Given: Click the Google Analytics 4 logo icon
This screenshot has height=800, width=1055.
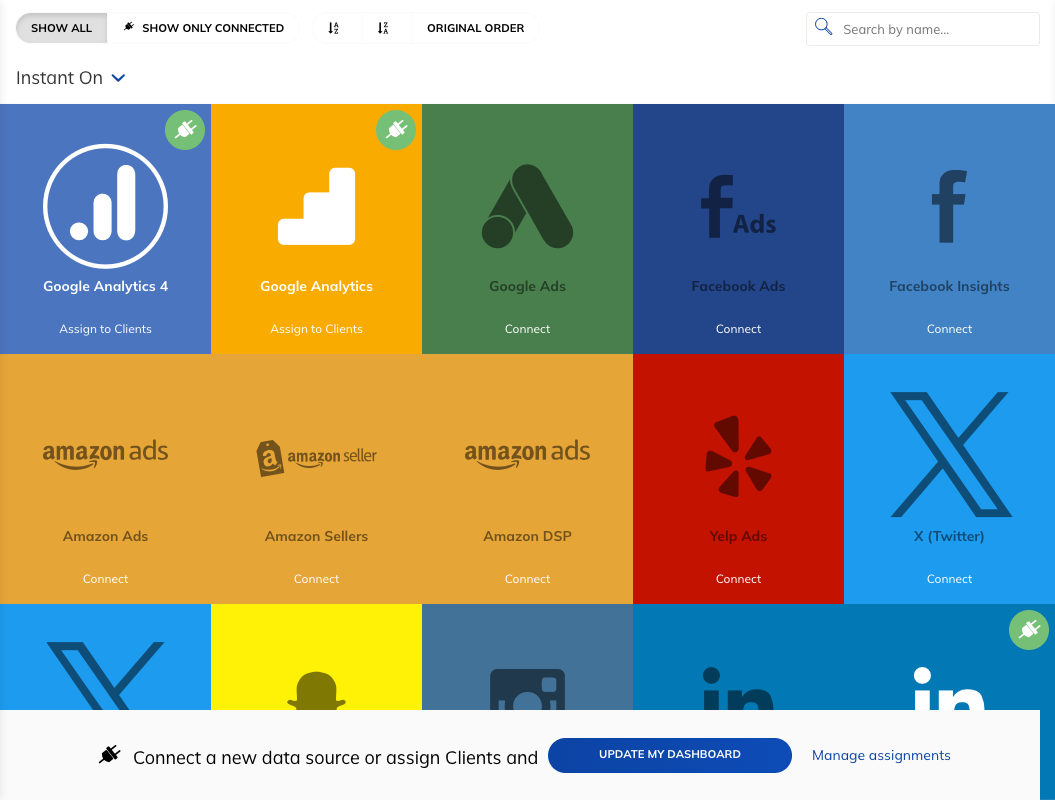Looking at the screenshot, I should (106, 206).
